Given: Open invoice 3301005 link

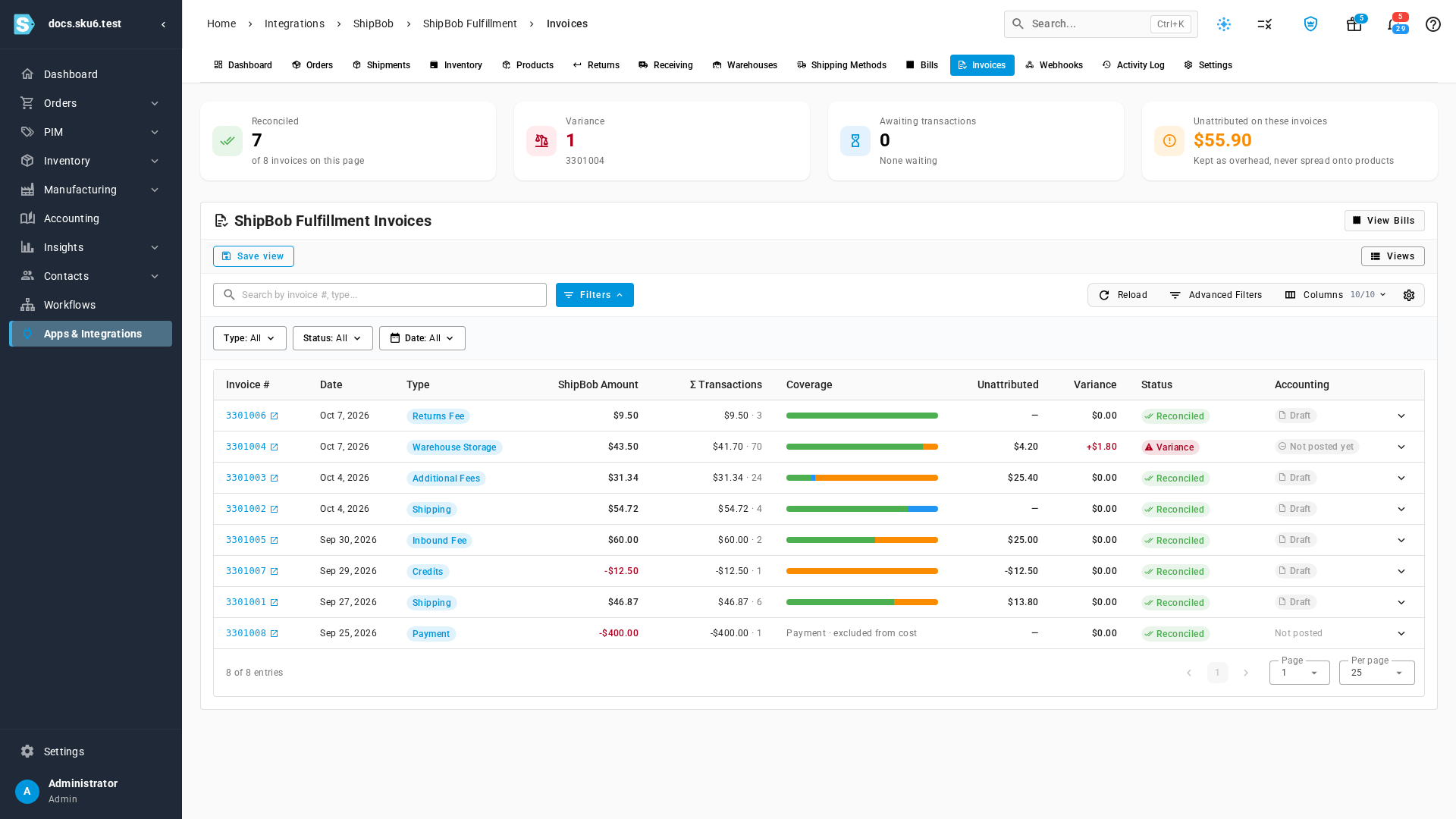Looking at the screenshot, I should pos(246,541).
